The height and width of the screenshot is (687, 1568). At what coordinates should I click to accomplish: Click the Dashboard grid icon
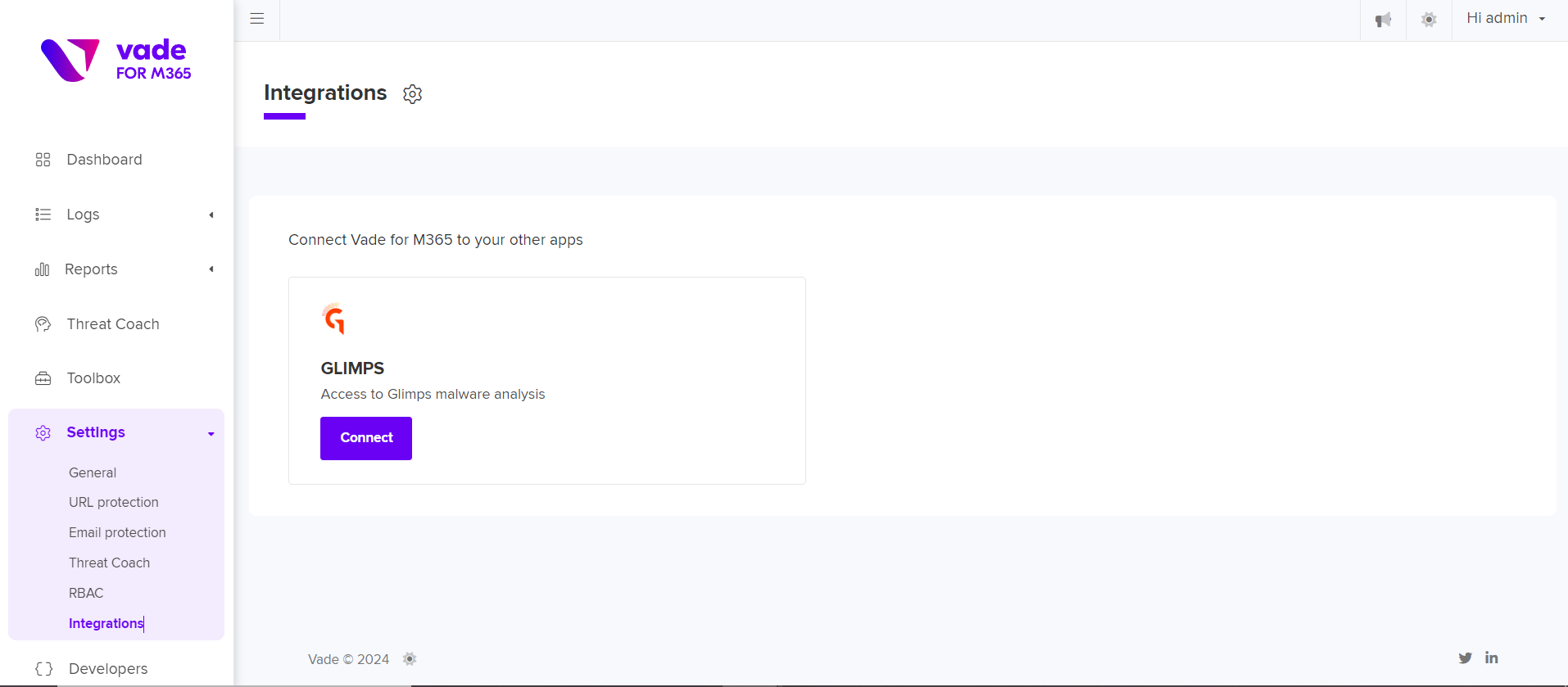click(x=43, y=160)
